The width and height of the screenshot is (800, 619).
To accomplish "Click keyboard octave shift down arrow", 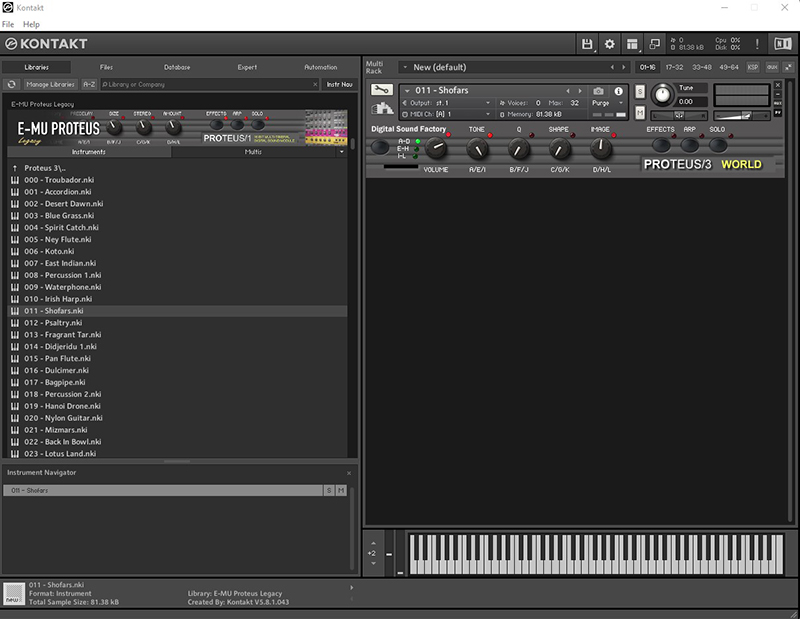I will coord(373,563).
